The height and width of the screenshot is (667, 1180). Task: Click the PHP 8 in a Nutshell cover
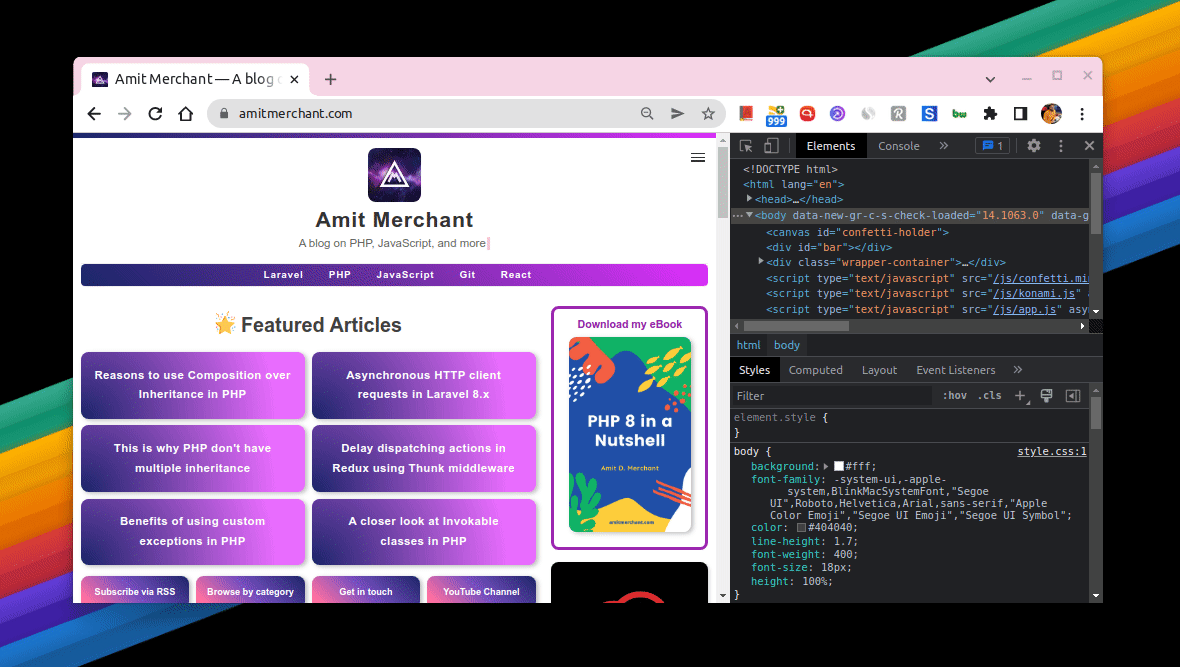click(630, 434)
